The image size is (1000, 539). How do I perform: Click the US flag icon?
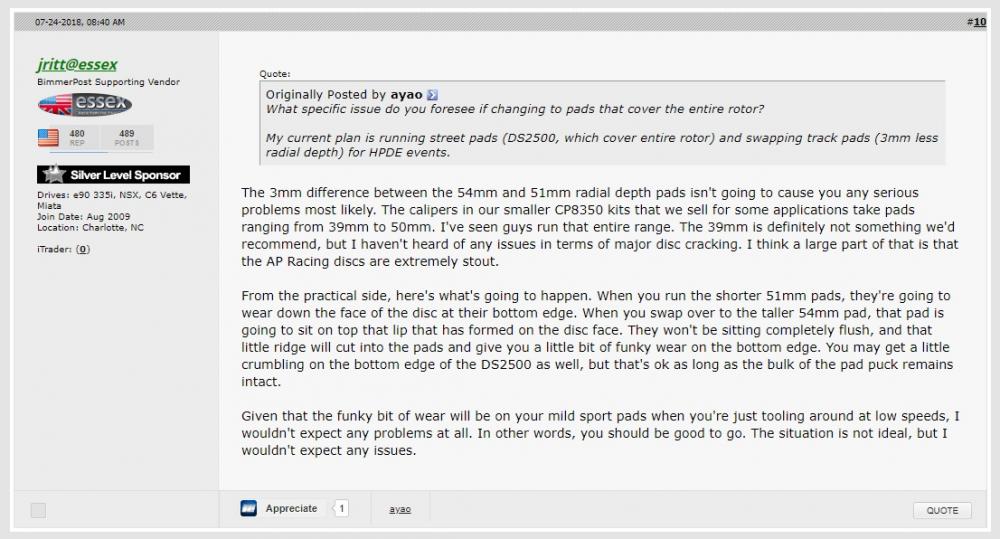point(48,137)
